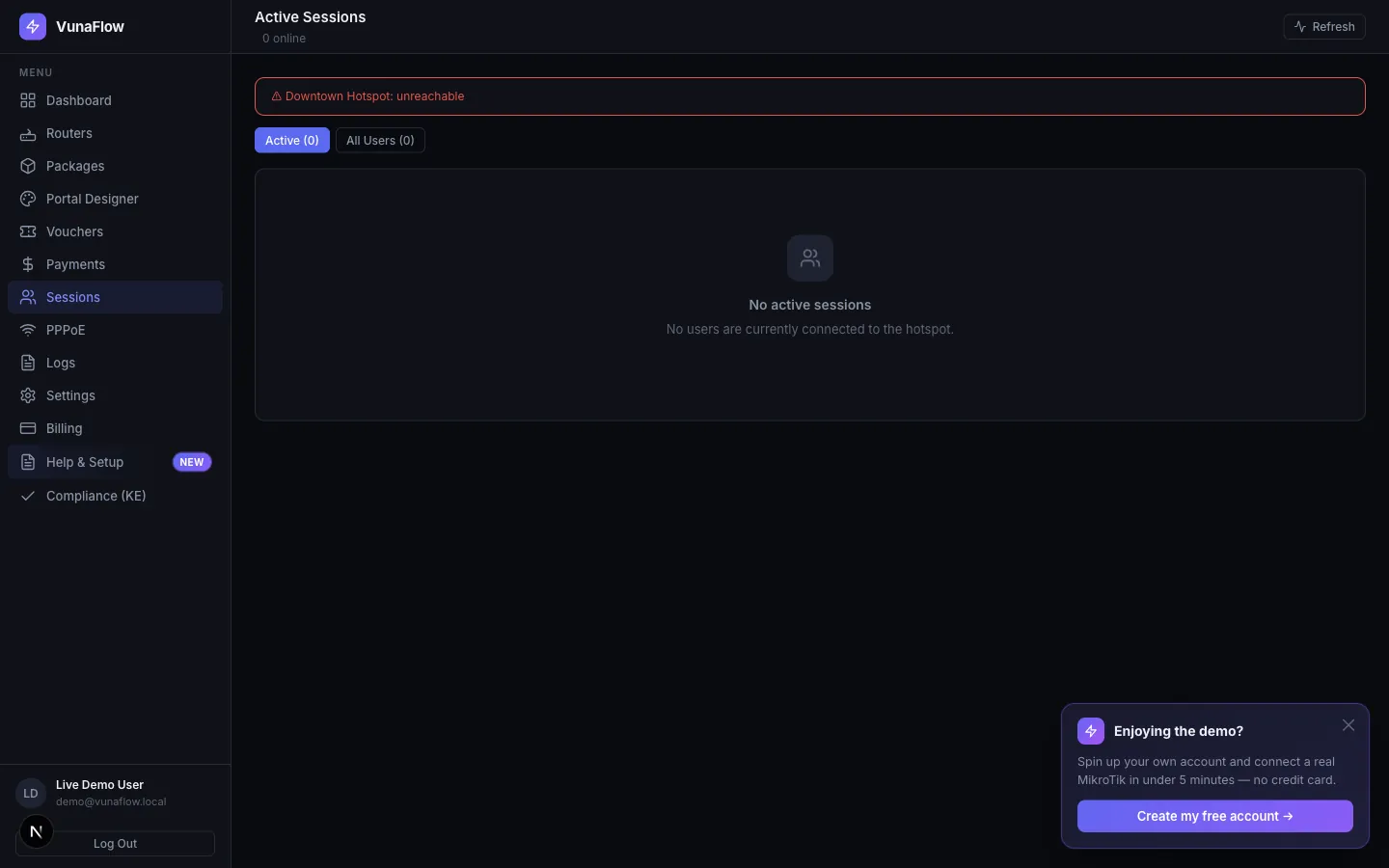Click the Downtown Hotspot unreachable alert
This screenshot has width=1389, height=868.
[x=810, y=96]
